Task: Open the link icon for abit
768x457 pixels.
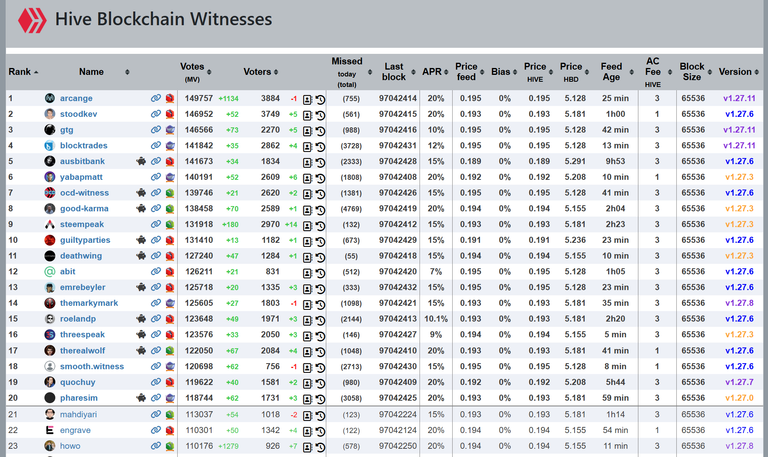Action: pos(156,271)
